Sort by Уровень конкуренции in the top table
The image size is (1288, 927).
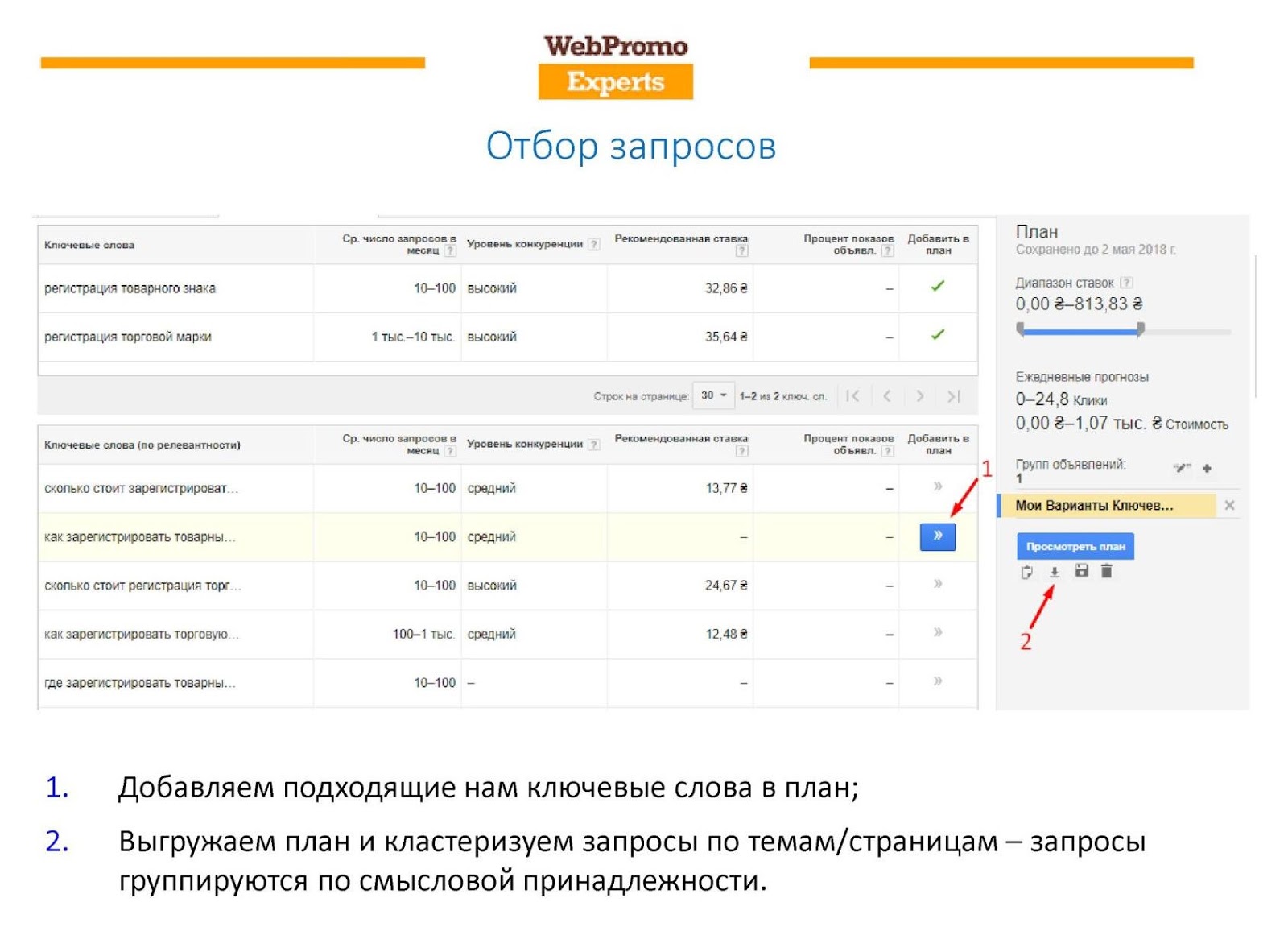[x=524, y=244]
